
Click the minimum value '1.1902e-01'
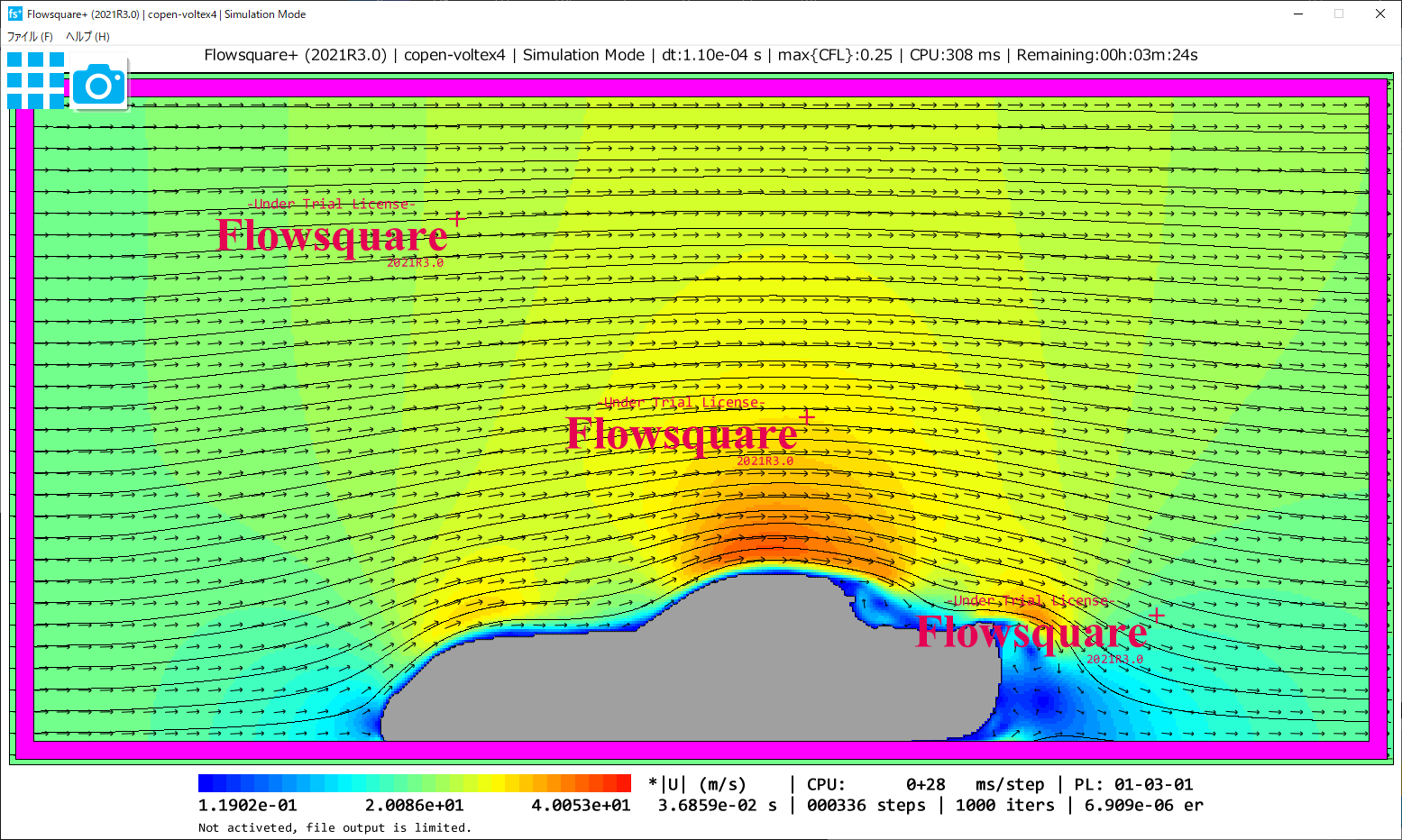(x=247, y=806)
